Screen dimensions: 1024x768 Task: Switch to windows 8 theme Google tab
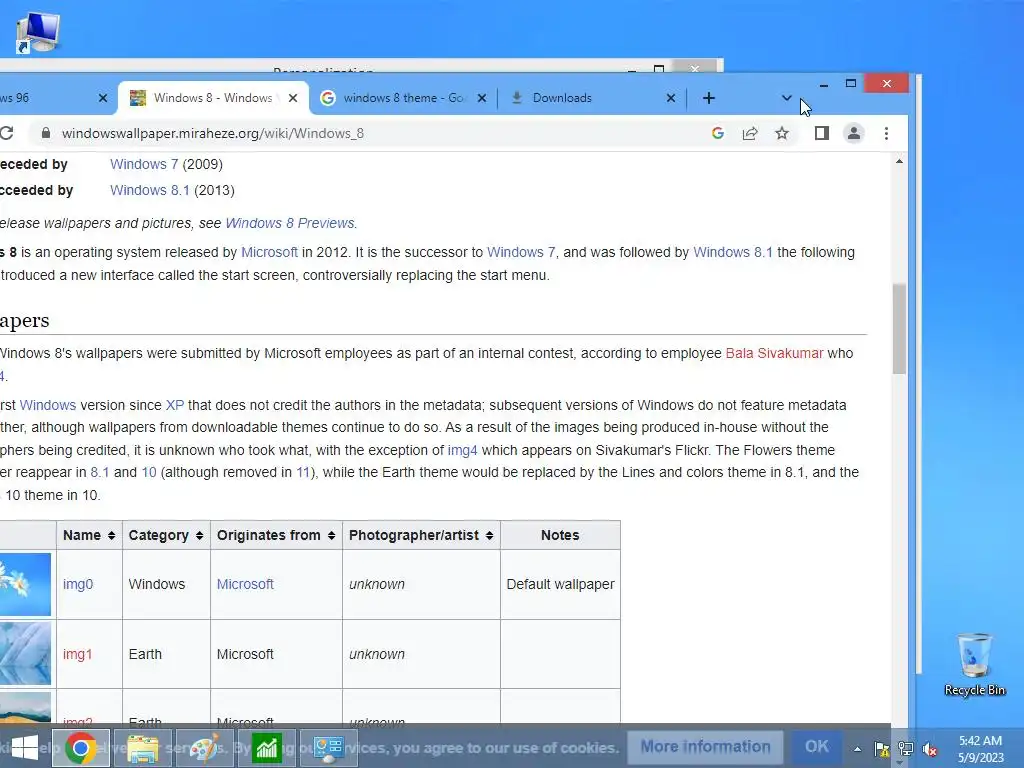pyautogui.click(x=404, y=98)
